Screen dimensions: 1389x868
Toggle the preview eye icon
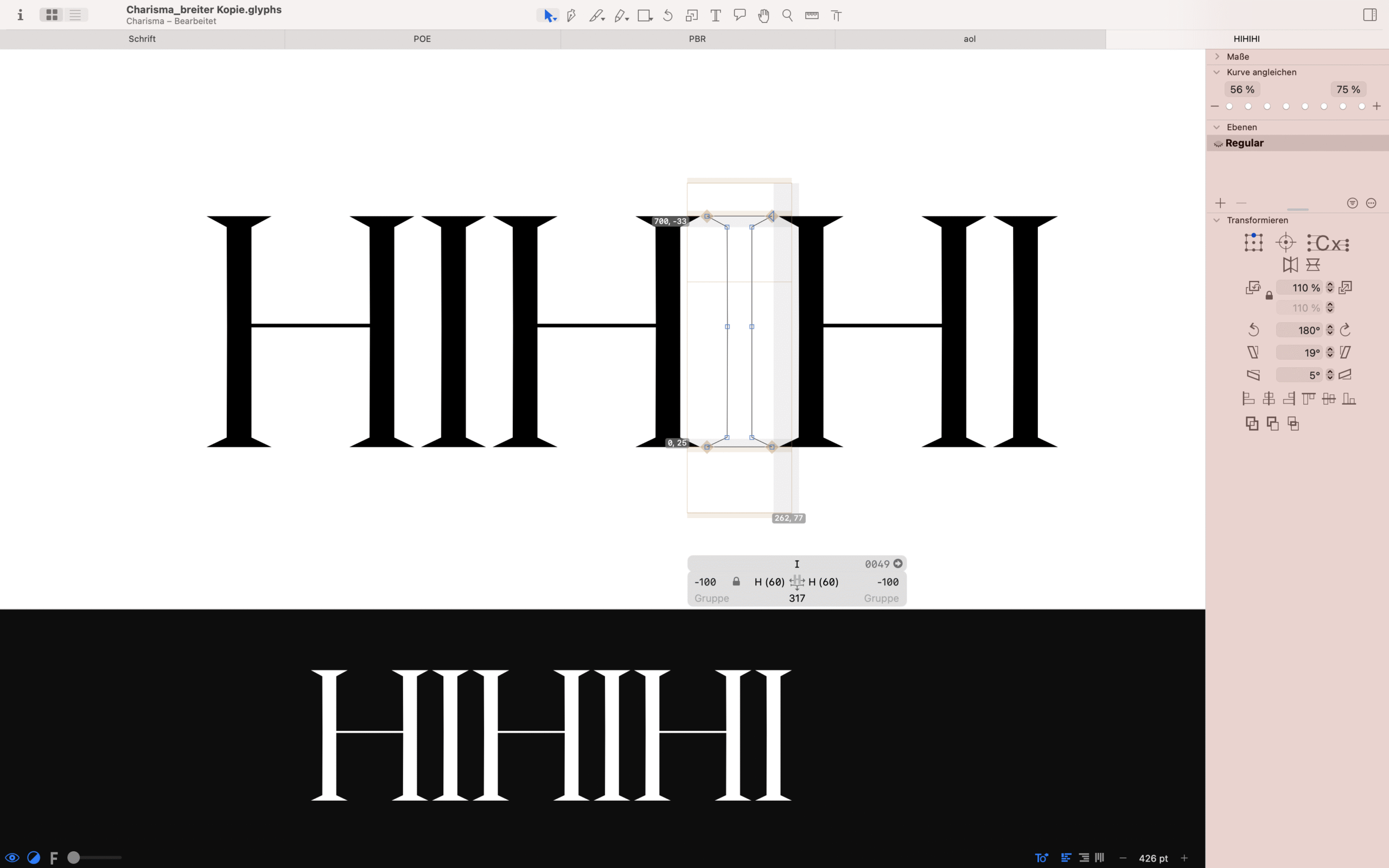click(x=12, y=858)
